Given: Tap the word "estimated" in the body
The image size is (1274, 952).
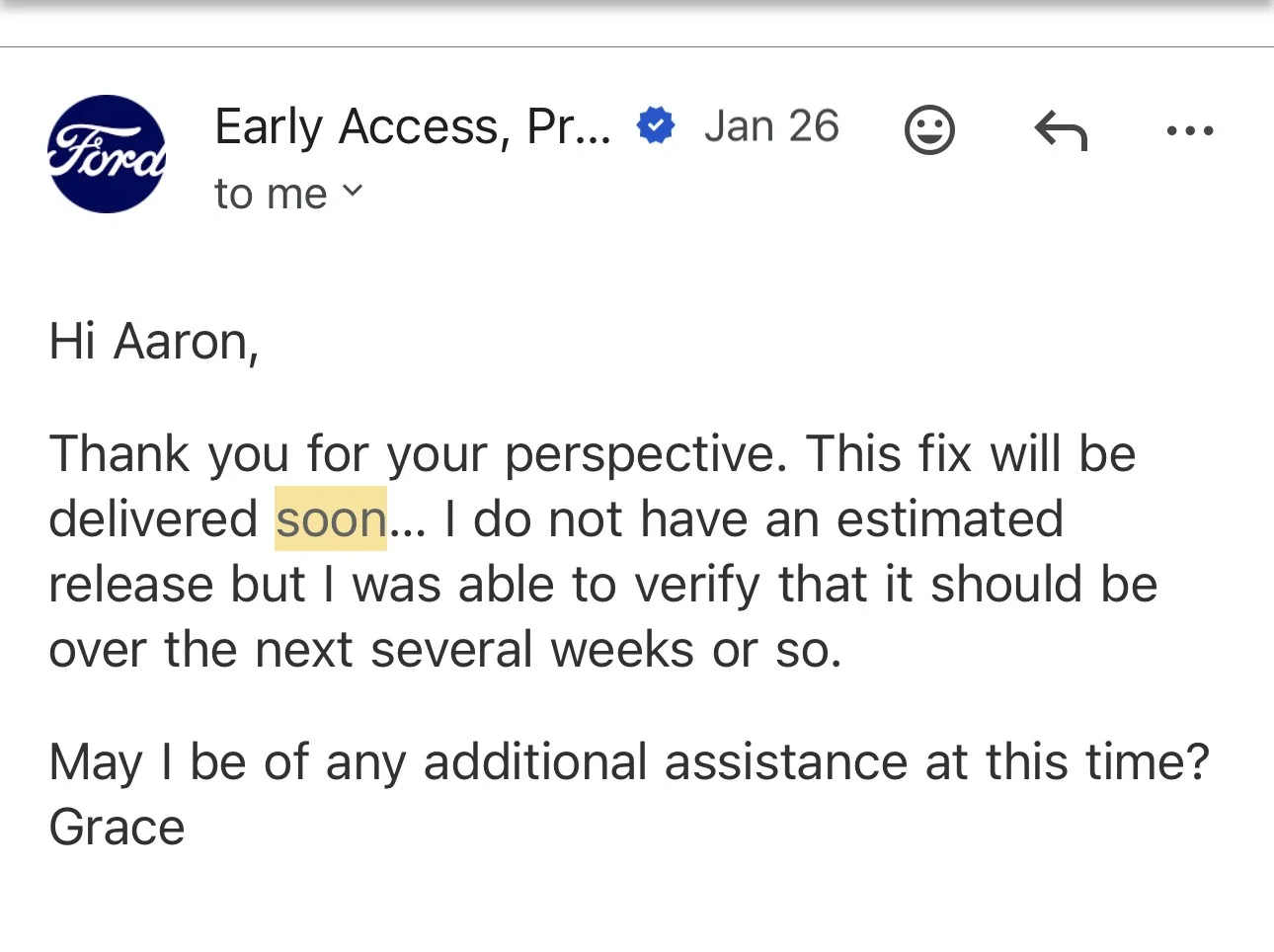Looking at the screenshot, I should tap(950, 519).
